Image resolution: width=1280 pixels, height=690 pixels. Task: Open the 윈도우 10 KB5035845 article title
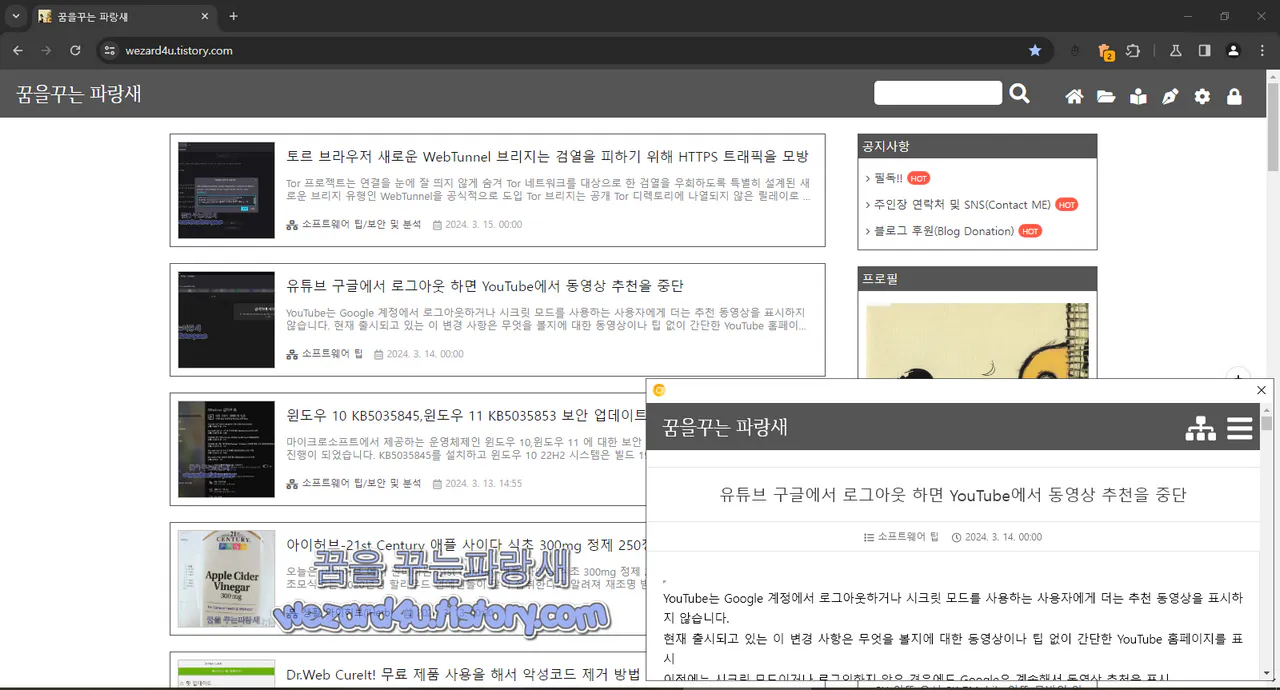click(466, 415)
